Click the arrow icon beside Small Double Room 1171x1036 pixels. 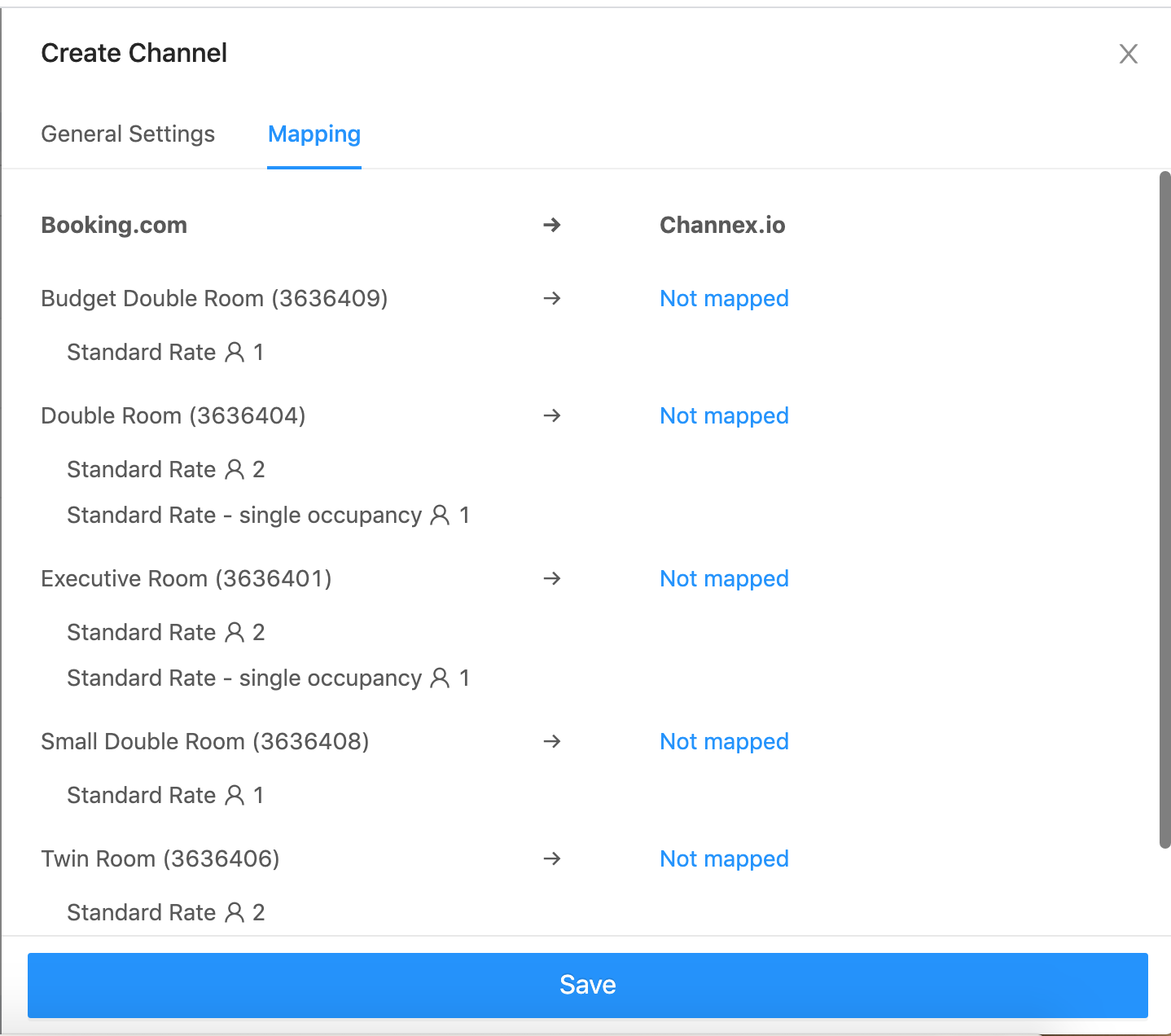click(552, 741)
